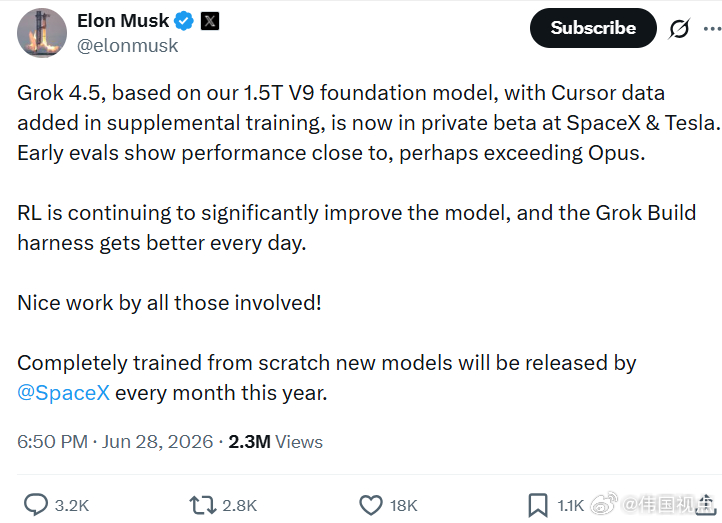Share the post via share icon
Screen dimensions: 722x523
(706, 505)
